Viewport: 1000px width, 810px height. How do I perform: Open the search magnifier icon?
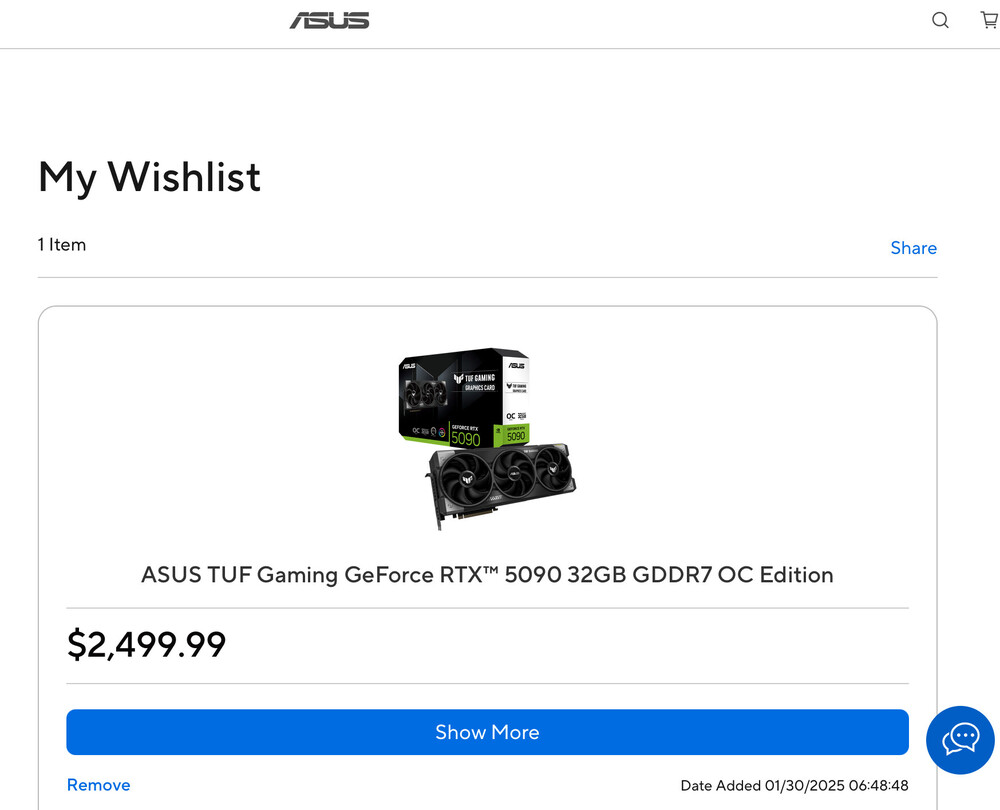click(940, 20)
